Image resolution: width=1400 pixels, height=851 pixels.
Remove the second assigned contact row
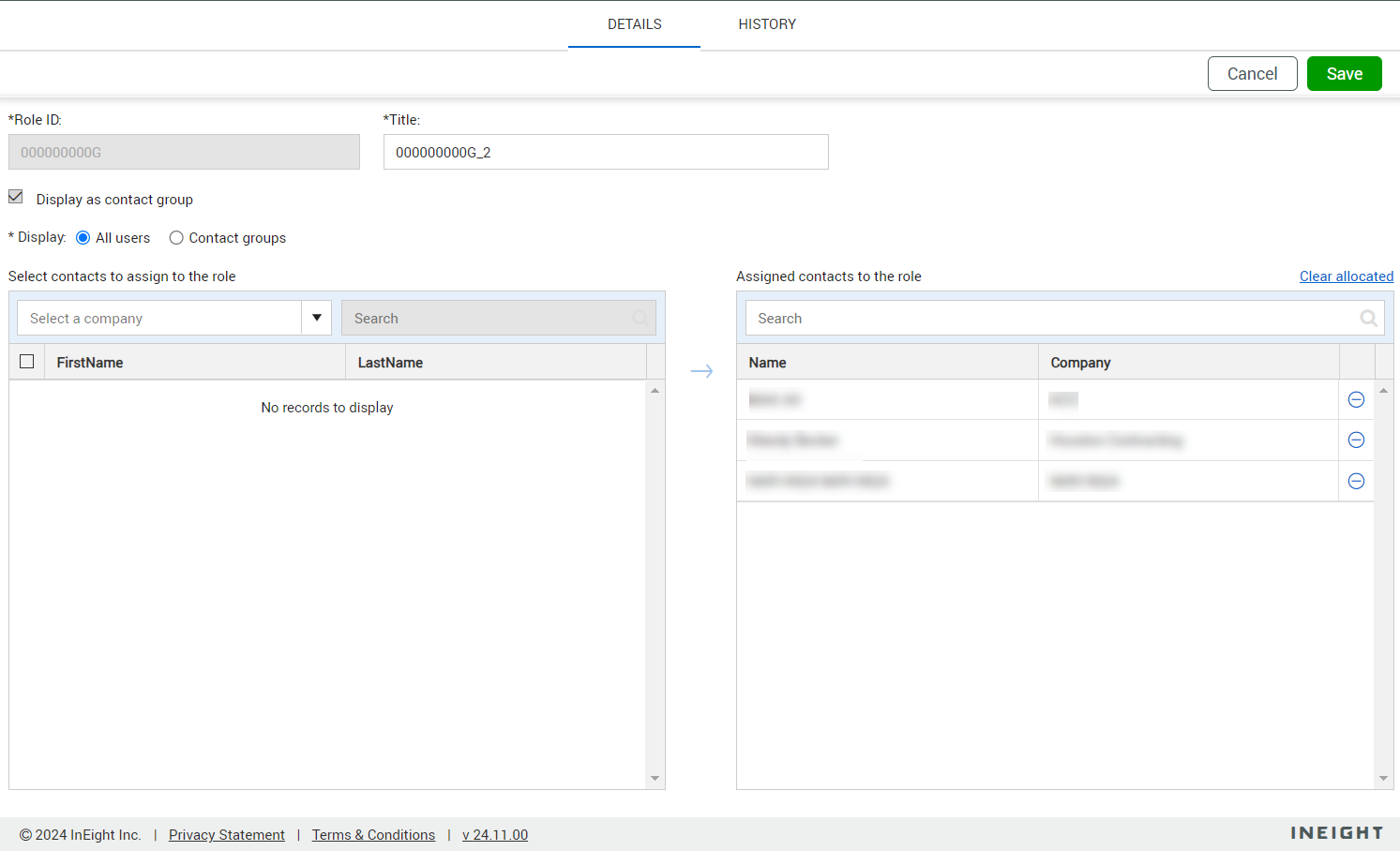coord(1356,440)
